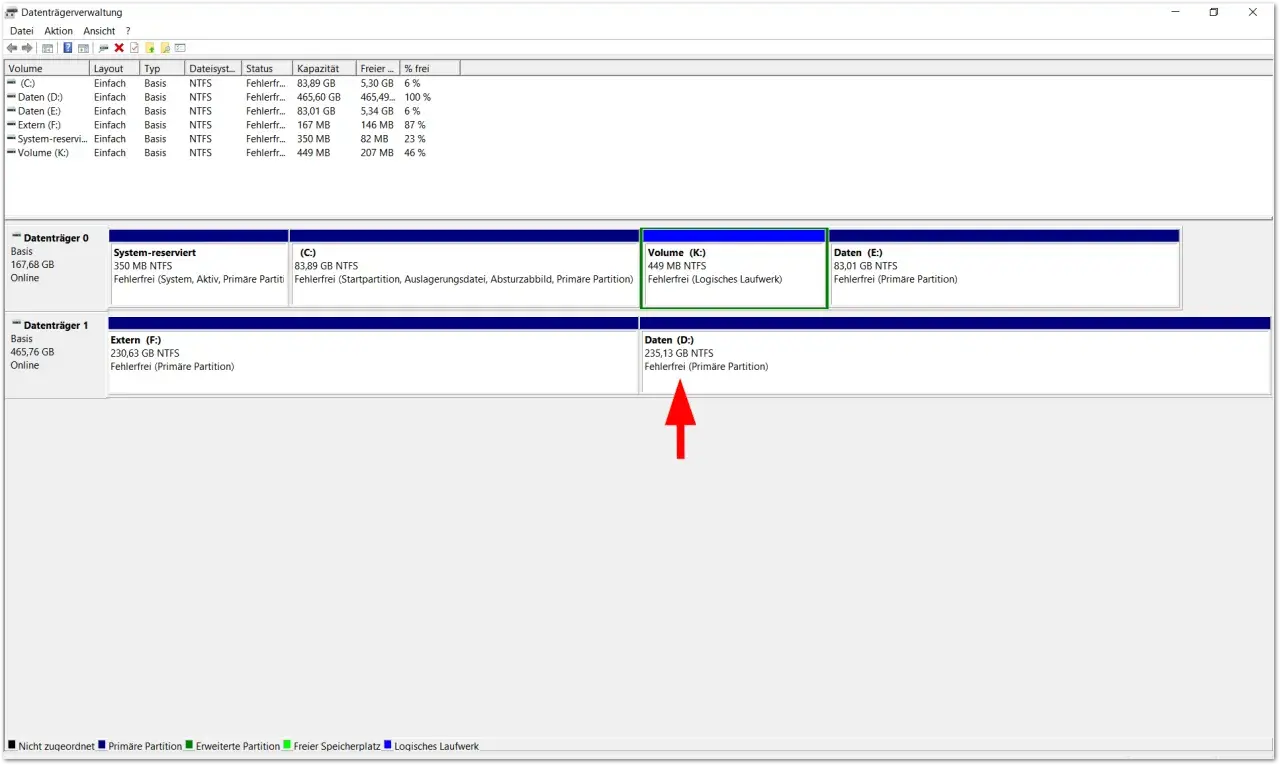Select the (C:) 83,89 GB partition block
Image resolution: width=1280 pixels, height=765 pixels.
(465, 268)
